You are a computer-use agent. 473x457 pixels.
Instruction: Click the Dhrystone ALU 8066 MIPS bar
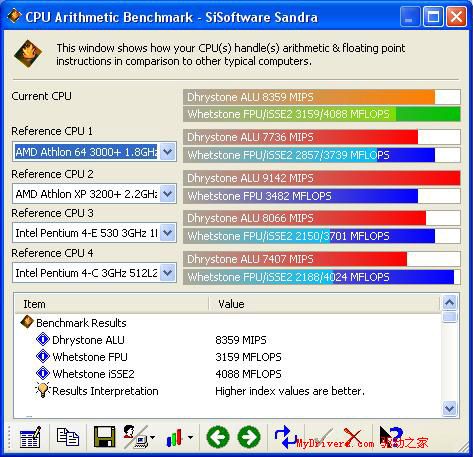tap(322, 218)
